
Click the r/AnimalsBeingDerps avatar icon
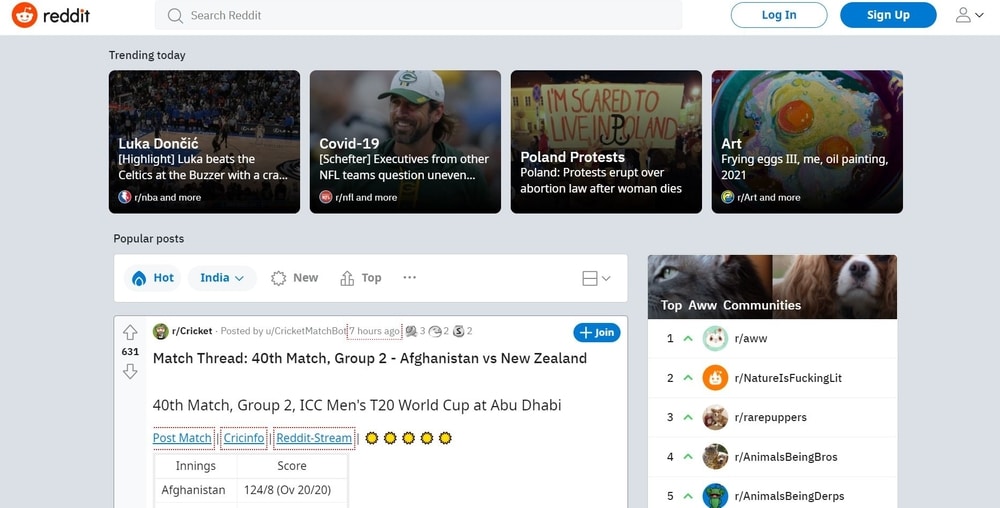[x=715, y=496]
